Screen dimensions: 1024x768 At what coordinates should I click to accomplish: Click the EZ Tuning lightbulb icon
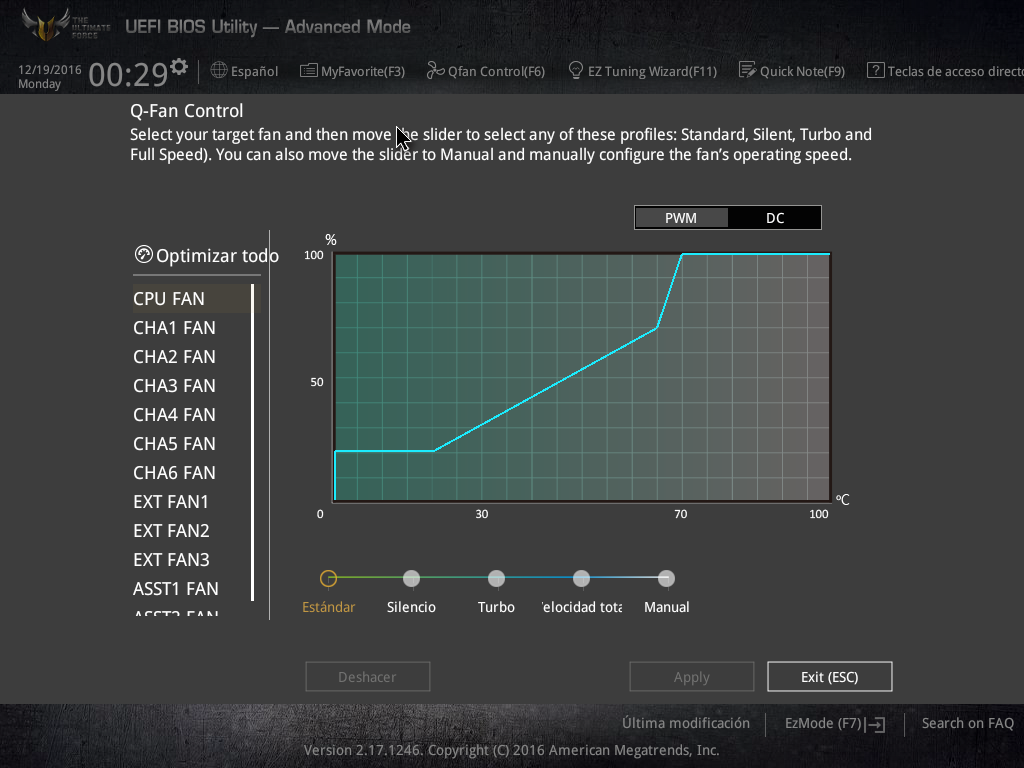[x=575, y=70]
